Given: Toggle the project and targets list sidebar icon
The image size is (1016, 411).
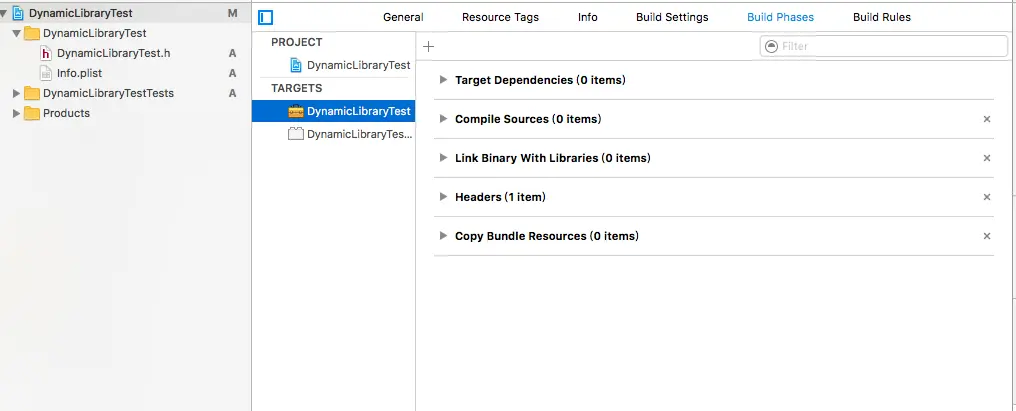Looking at the screenshot, I should tap(266, 18).
